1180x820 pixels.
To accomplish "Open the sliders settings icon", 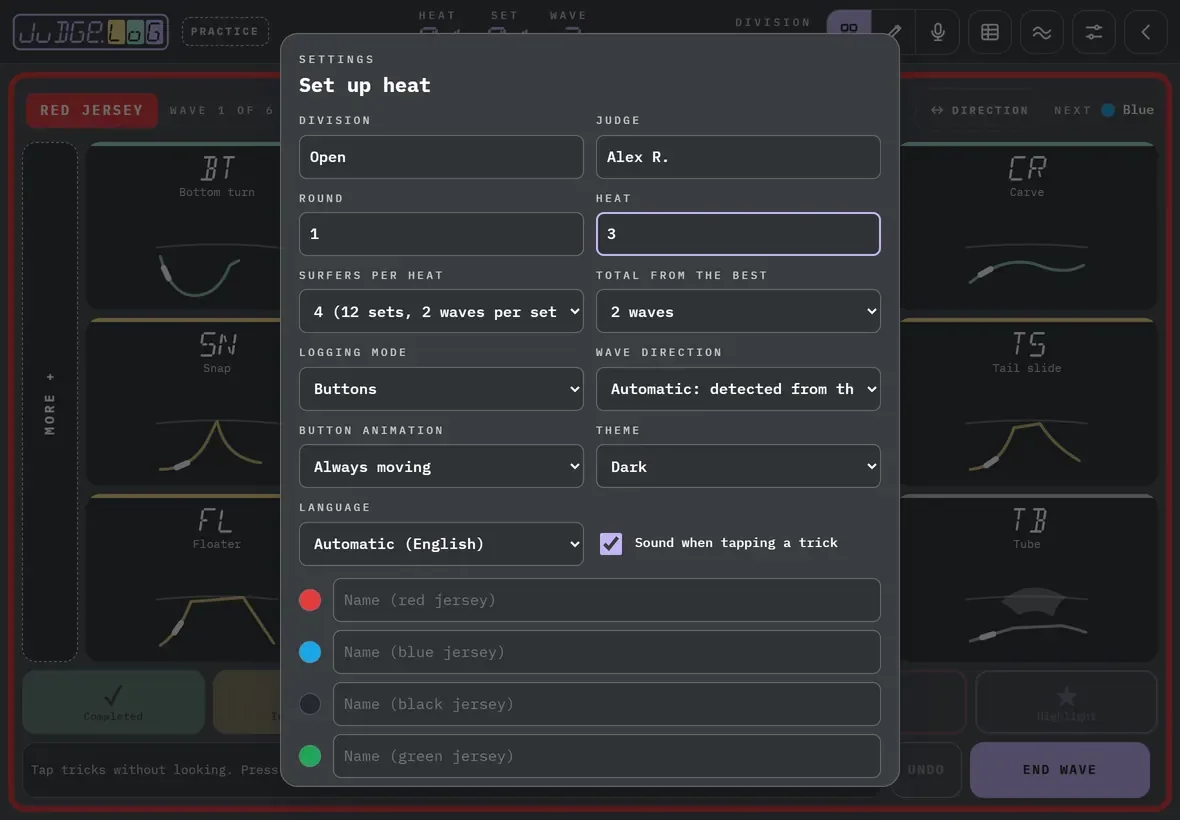I will [1093, 32].
